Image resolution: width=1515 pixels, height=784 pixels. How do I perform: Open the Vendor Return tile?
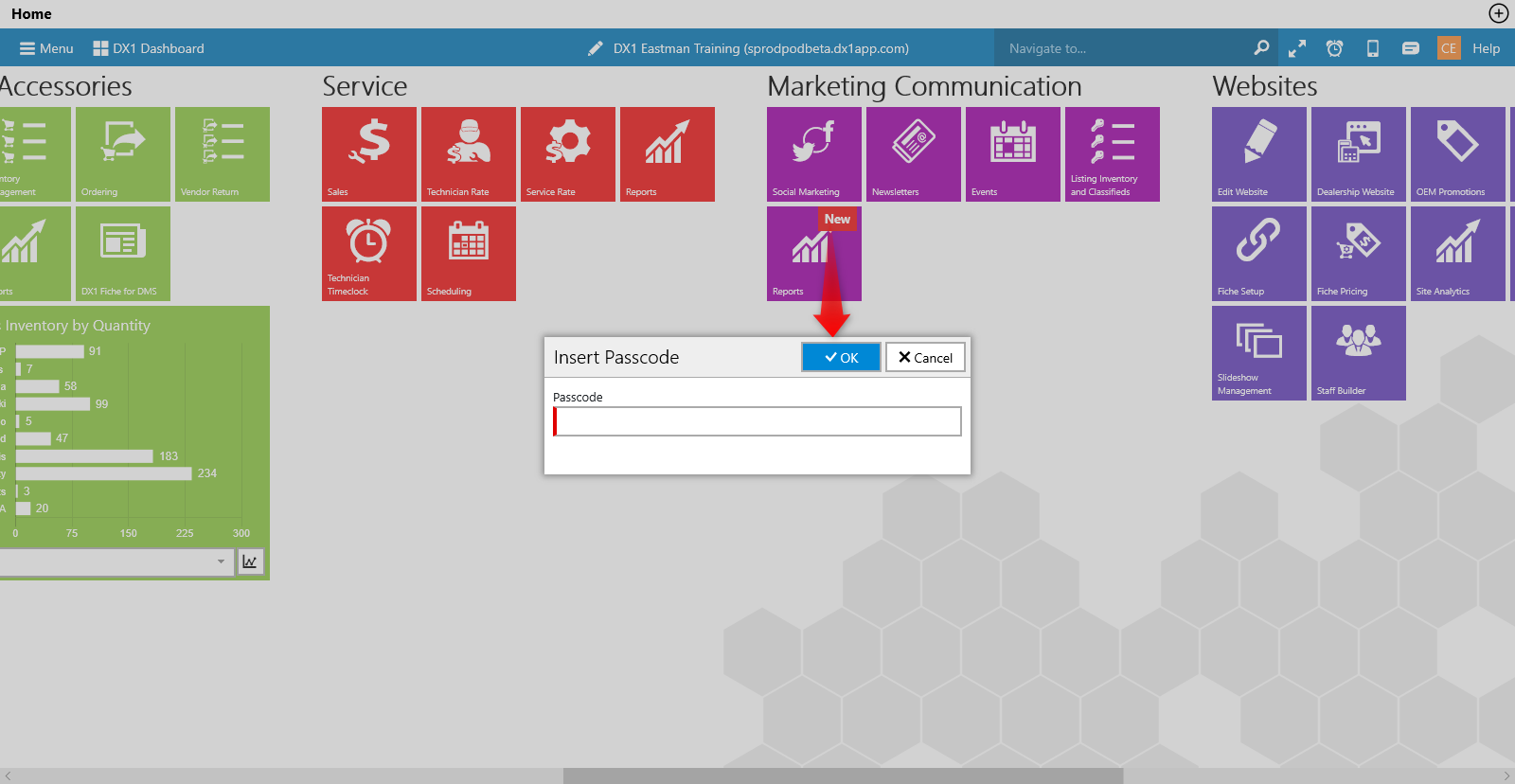[x=223, y=154]
